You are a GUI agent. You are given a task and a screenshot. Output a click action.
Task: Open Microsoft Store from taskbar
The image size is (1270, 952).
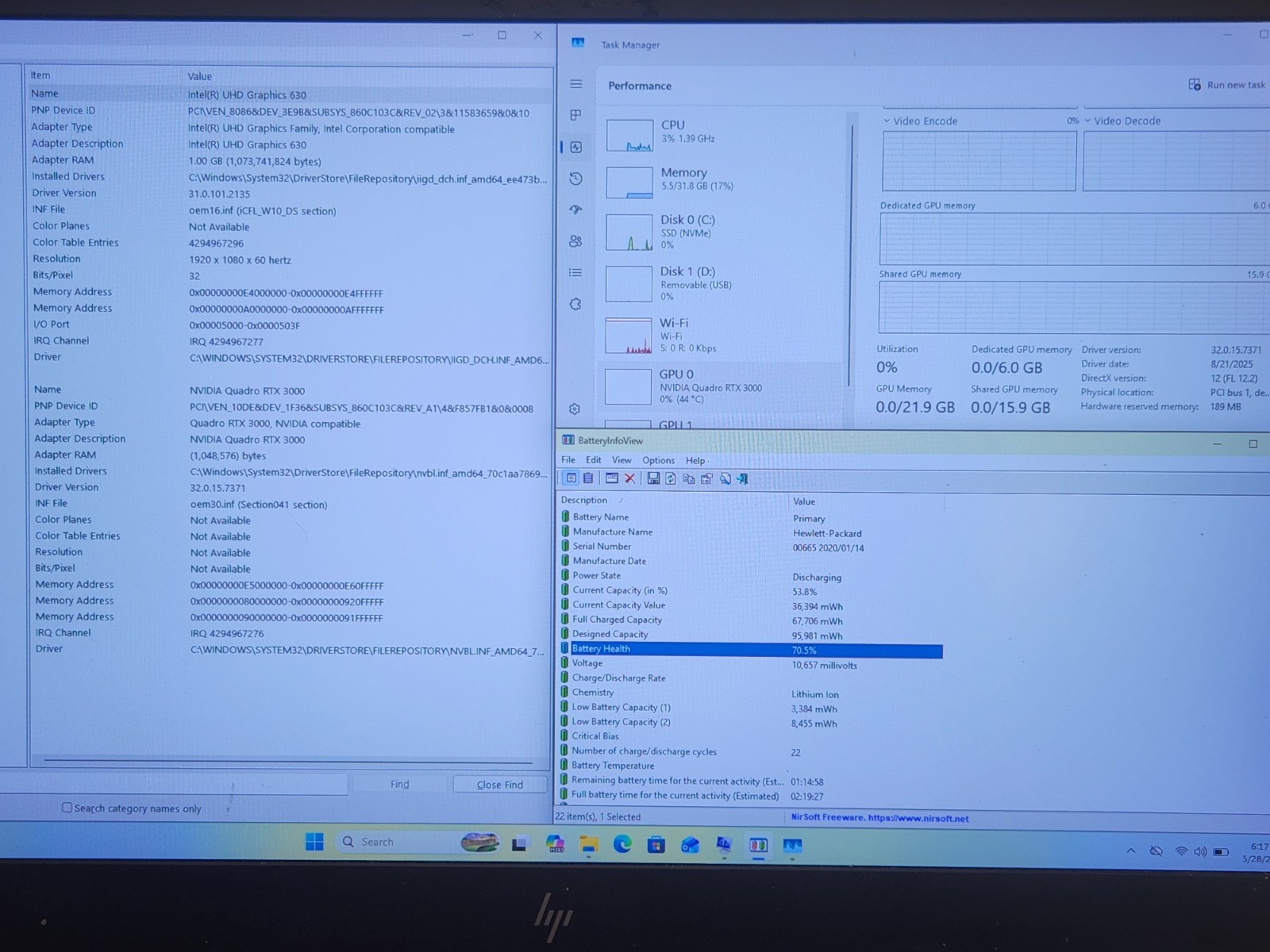(656, 845)
